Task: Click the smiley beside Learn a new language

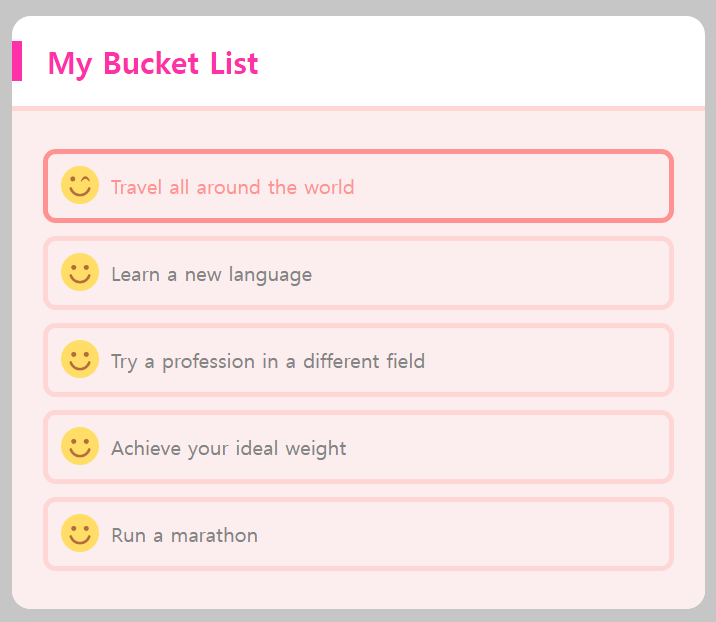Action: point(80,273)
